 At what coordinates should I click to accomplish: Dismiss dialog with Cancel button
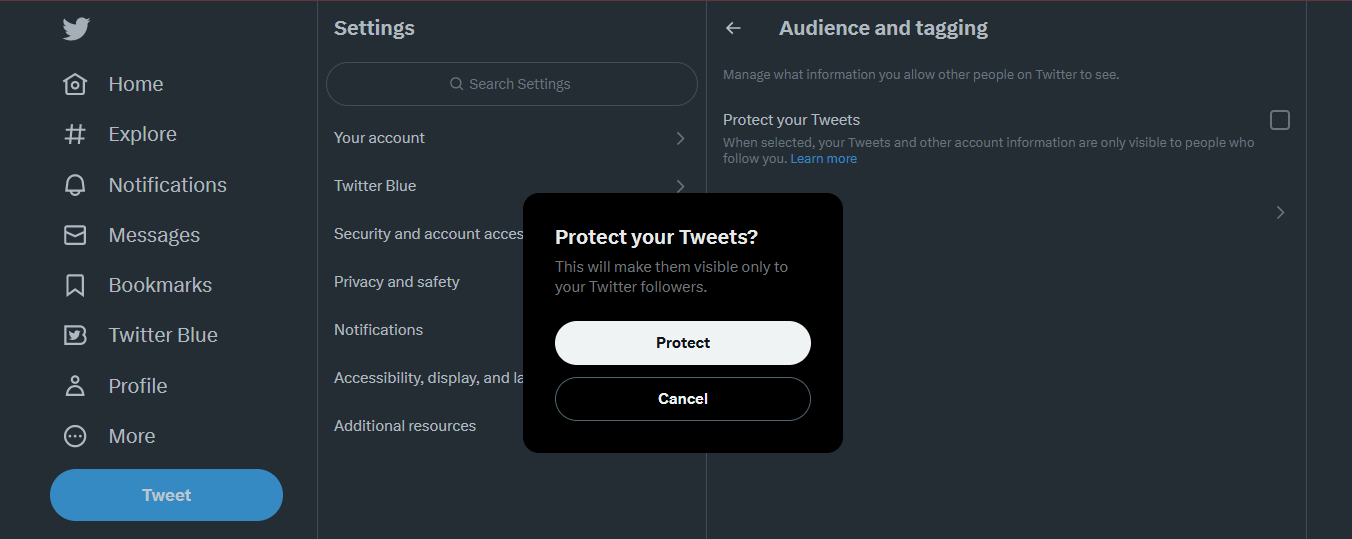pos(683,399)
